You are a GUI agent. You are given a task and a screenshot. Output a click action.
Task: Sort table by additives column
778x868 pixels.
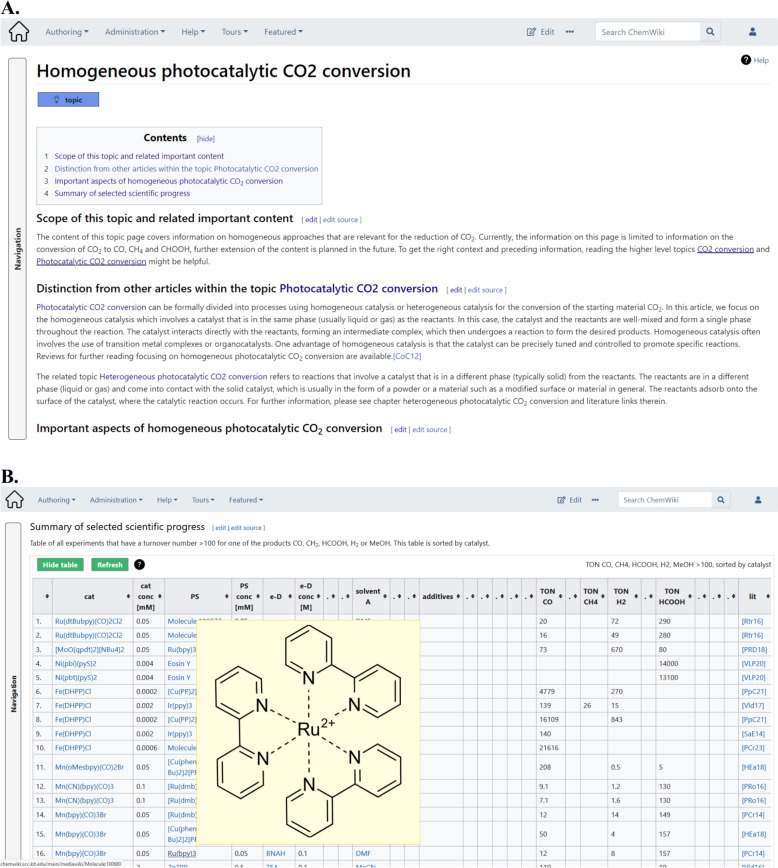(x=458, y=596)
